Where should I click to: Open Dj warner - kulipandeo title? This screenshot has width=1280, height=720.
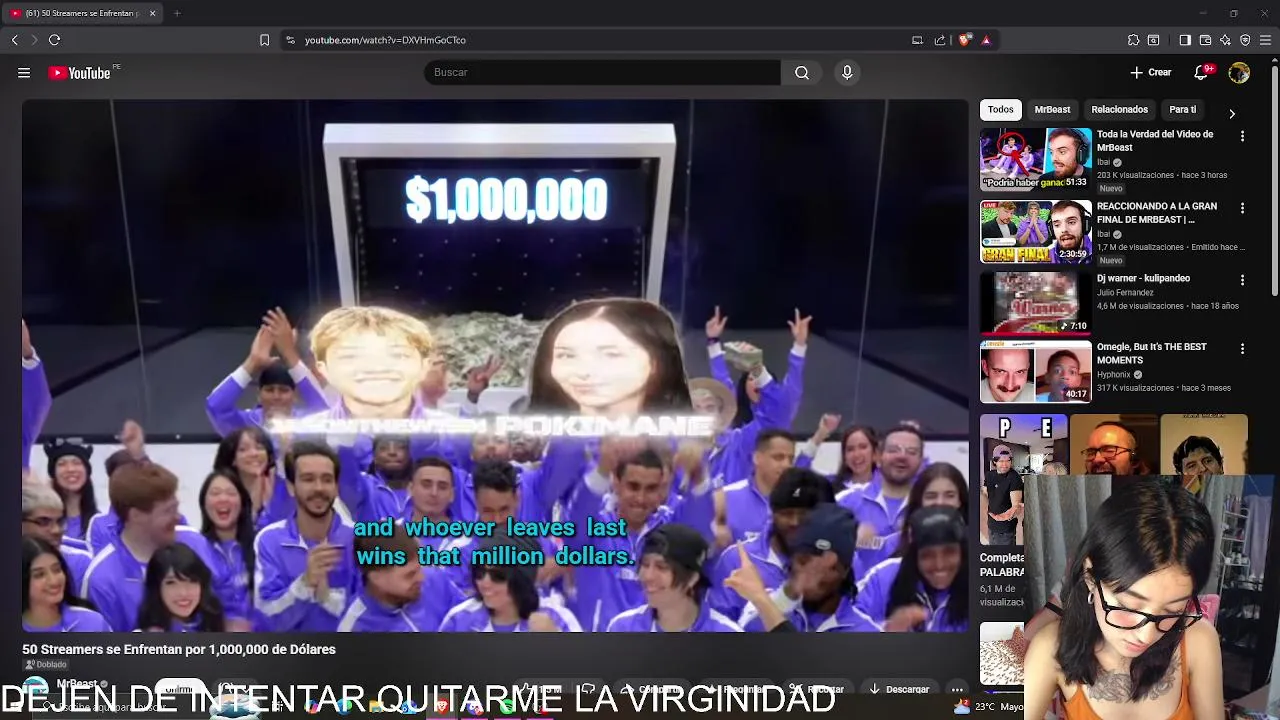[x=1143, y=278]
